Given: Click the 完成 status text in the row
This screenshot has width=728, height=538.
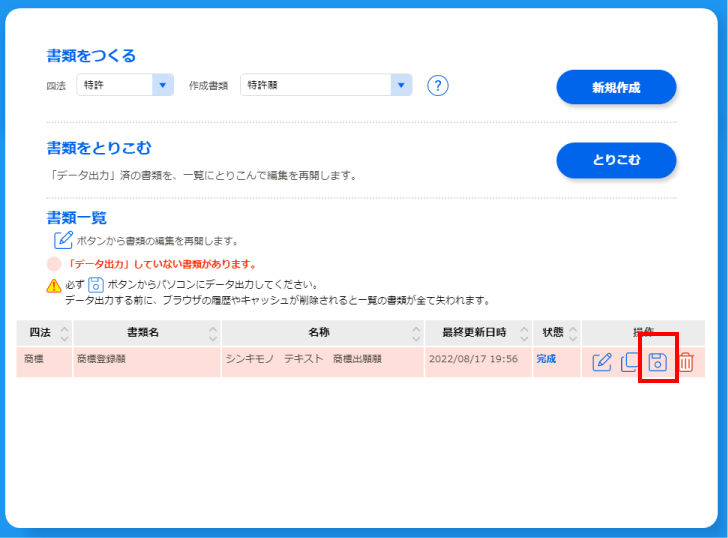Looking at the screenshot, I should coord(546,359).
